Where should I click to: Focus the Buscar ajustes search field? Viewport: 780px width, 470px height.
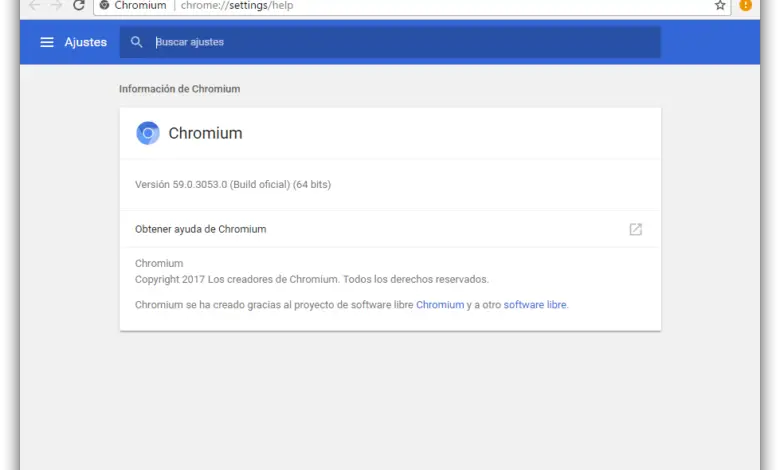coord(390,42)
